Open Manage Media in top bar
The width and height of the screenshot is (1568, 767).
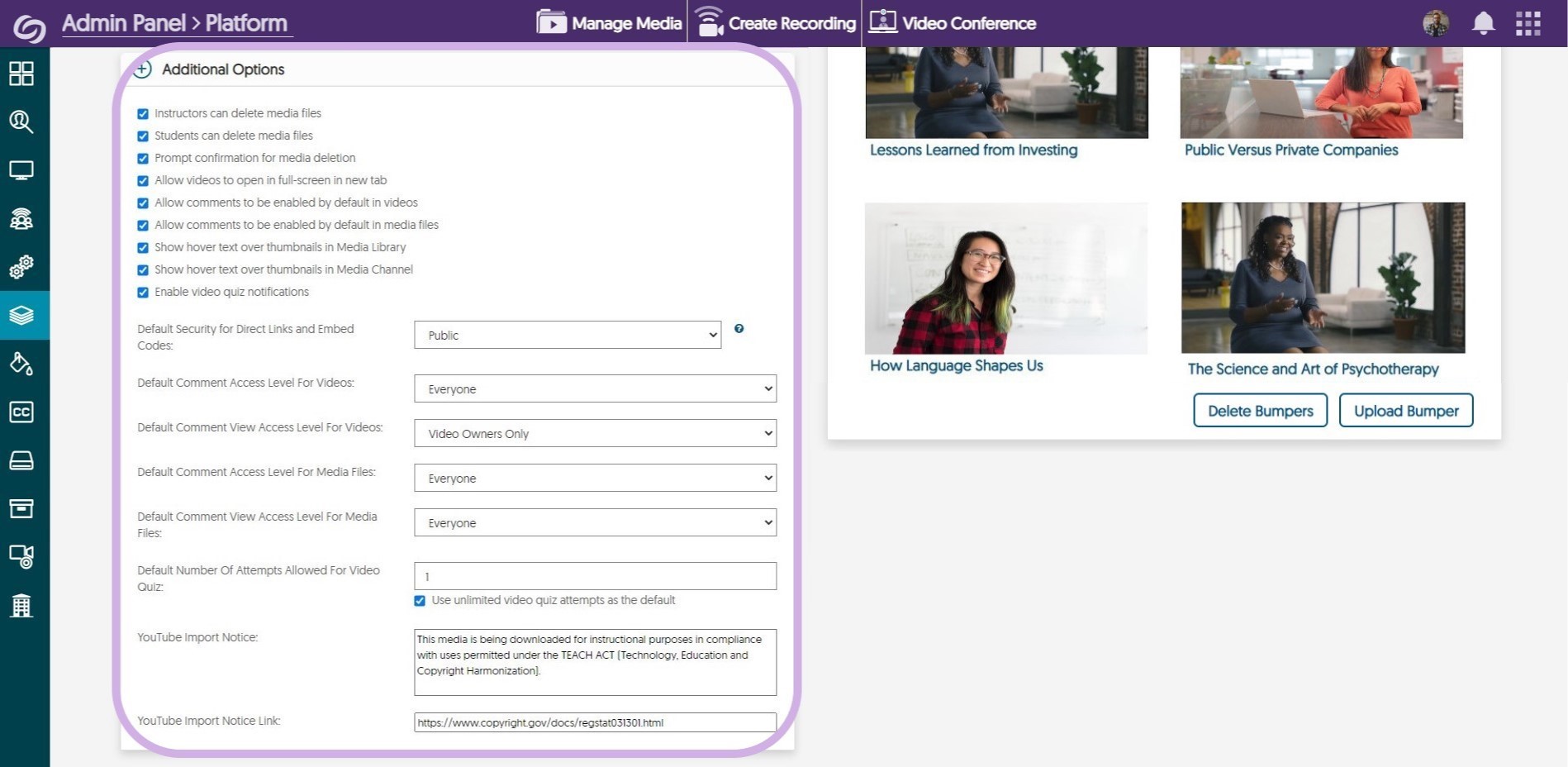(610, 23)
